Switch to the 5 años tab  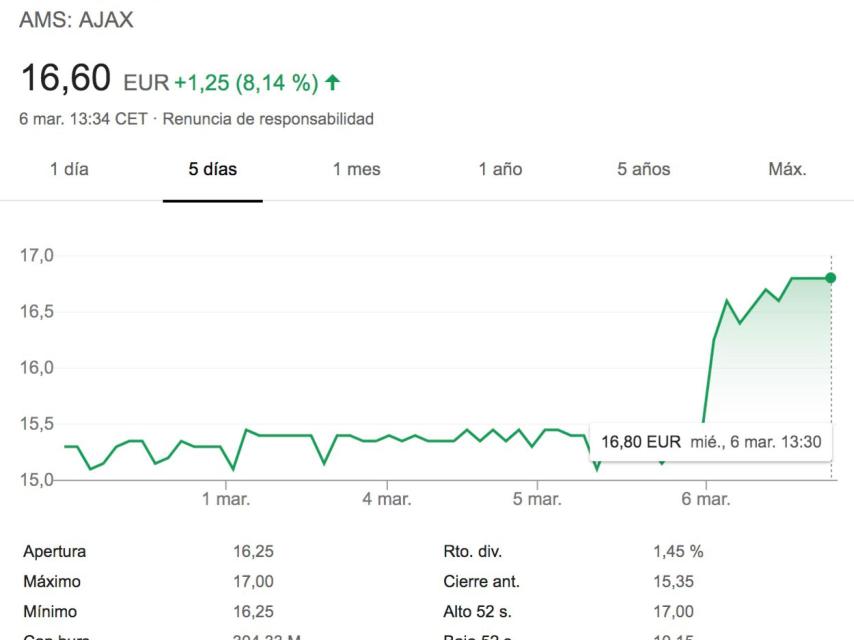tap(643, 170)
